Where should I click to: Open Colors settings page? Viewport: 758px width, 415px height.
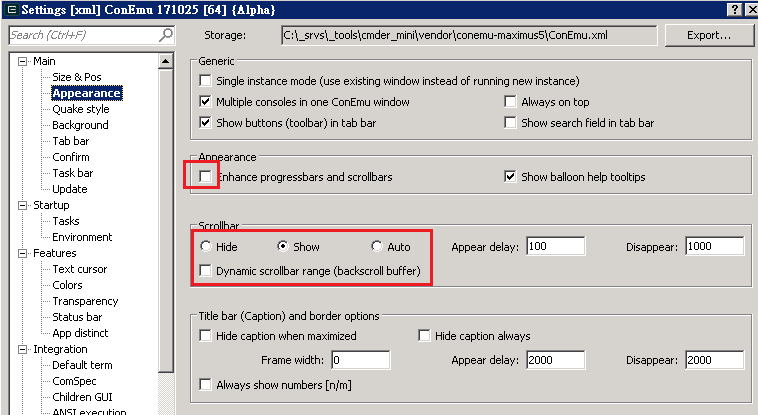point(67,285)
